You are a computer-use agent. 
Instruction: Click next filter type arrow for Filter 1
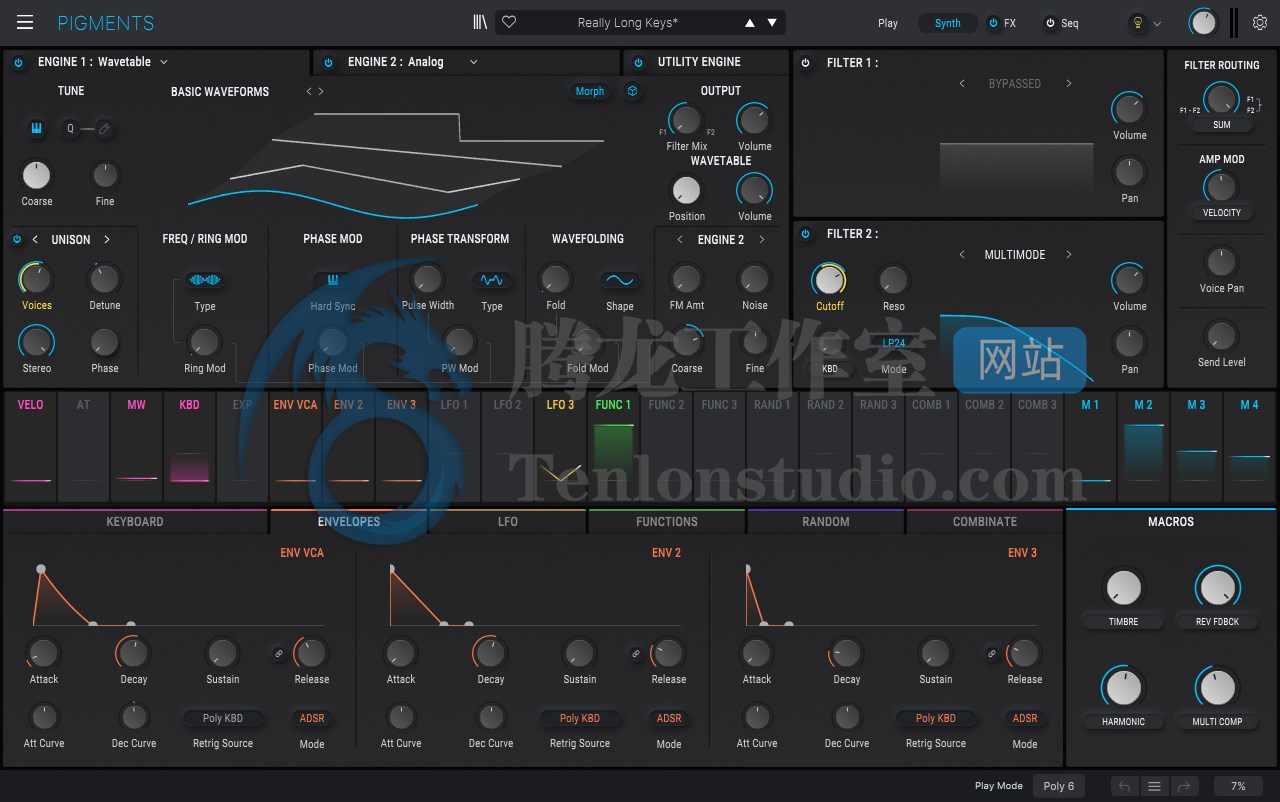tap(1068, 84)
